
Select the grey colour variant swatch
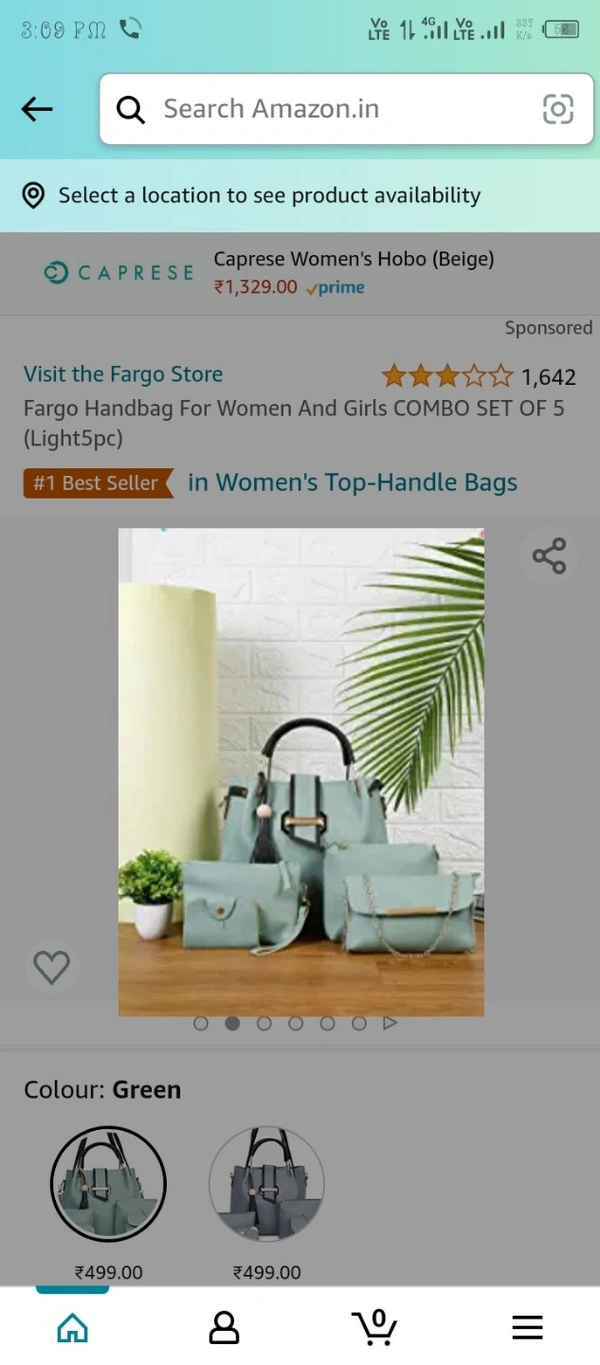266,1184
